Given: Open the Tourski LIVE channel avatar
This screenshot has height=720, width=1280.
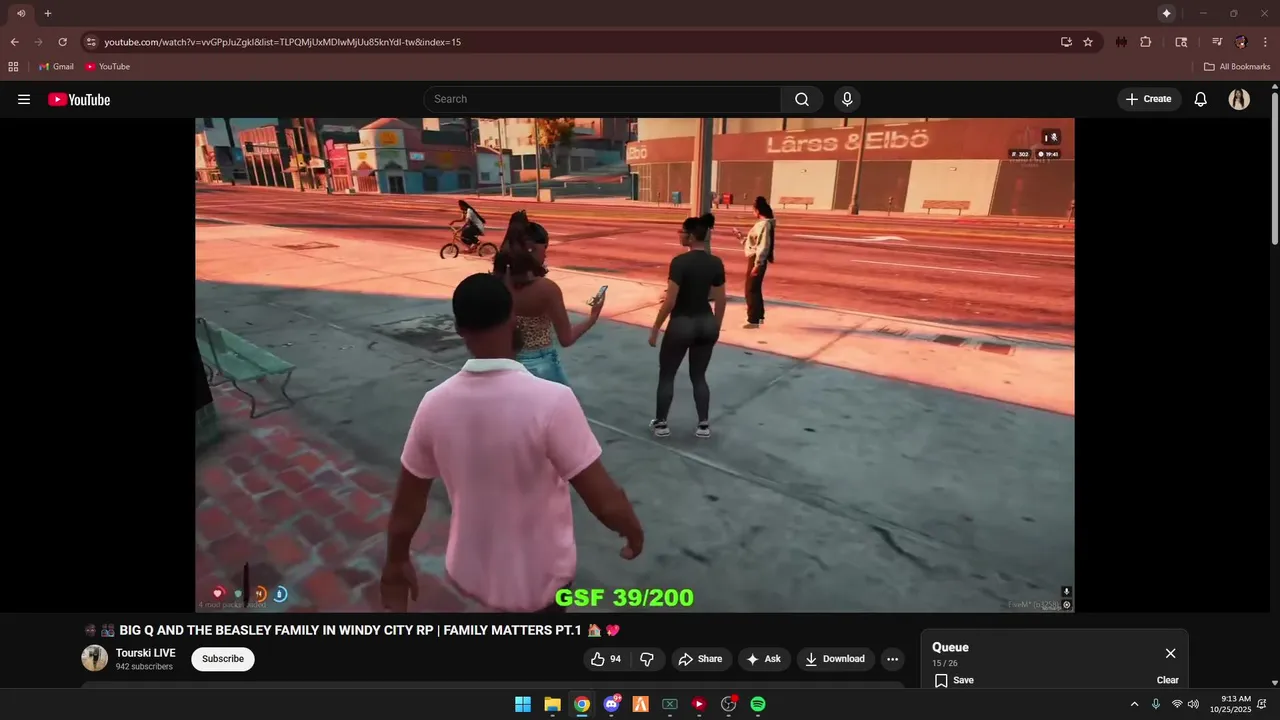Looking at the screenshot, I should 94,658.
